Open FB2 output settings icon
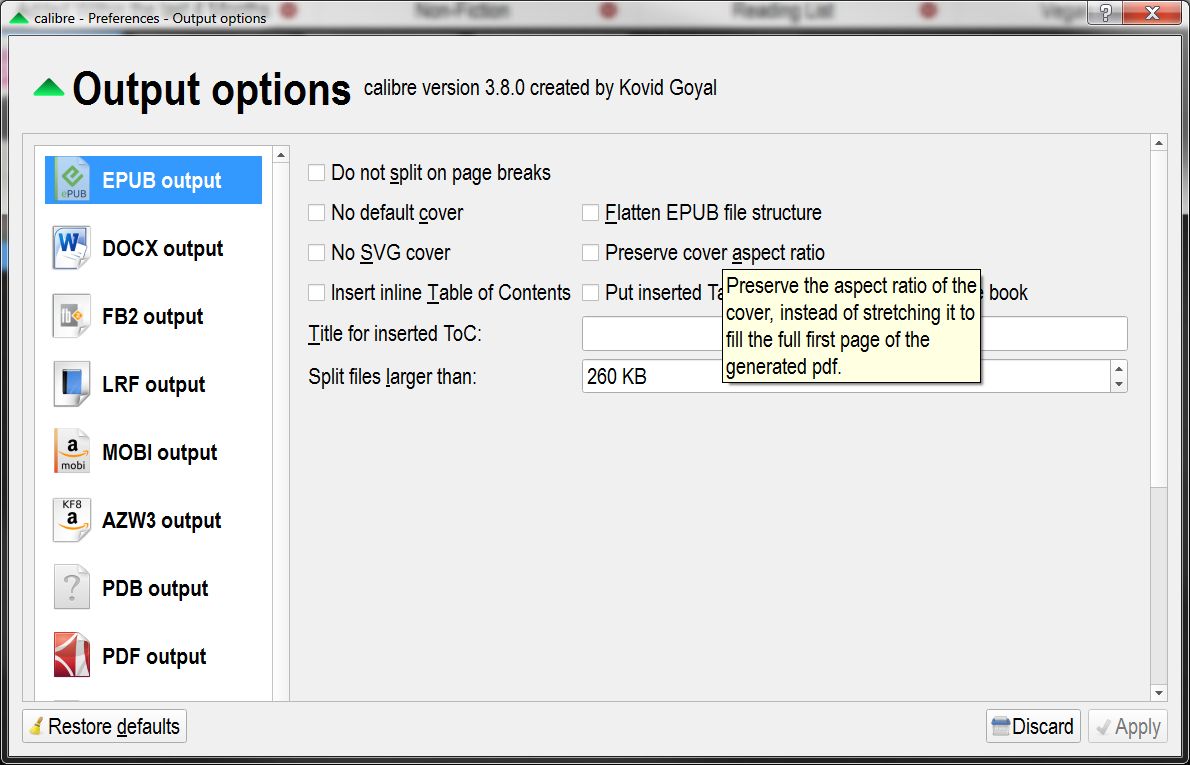Viewport: 1190px width, 765px height. [72, 316]
